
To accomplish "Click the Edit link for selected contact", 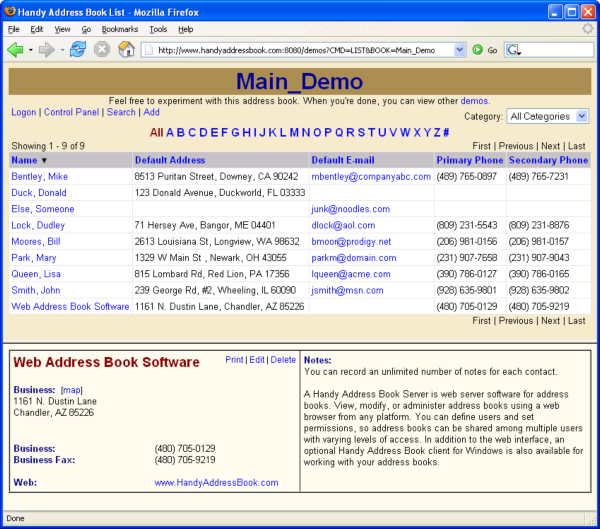I will pyautogui.click(x=257, y=359).
